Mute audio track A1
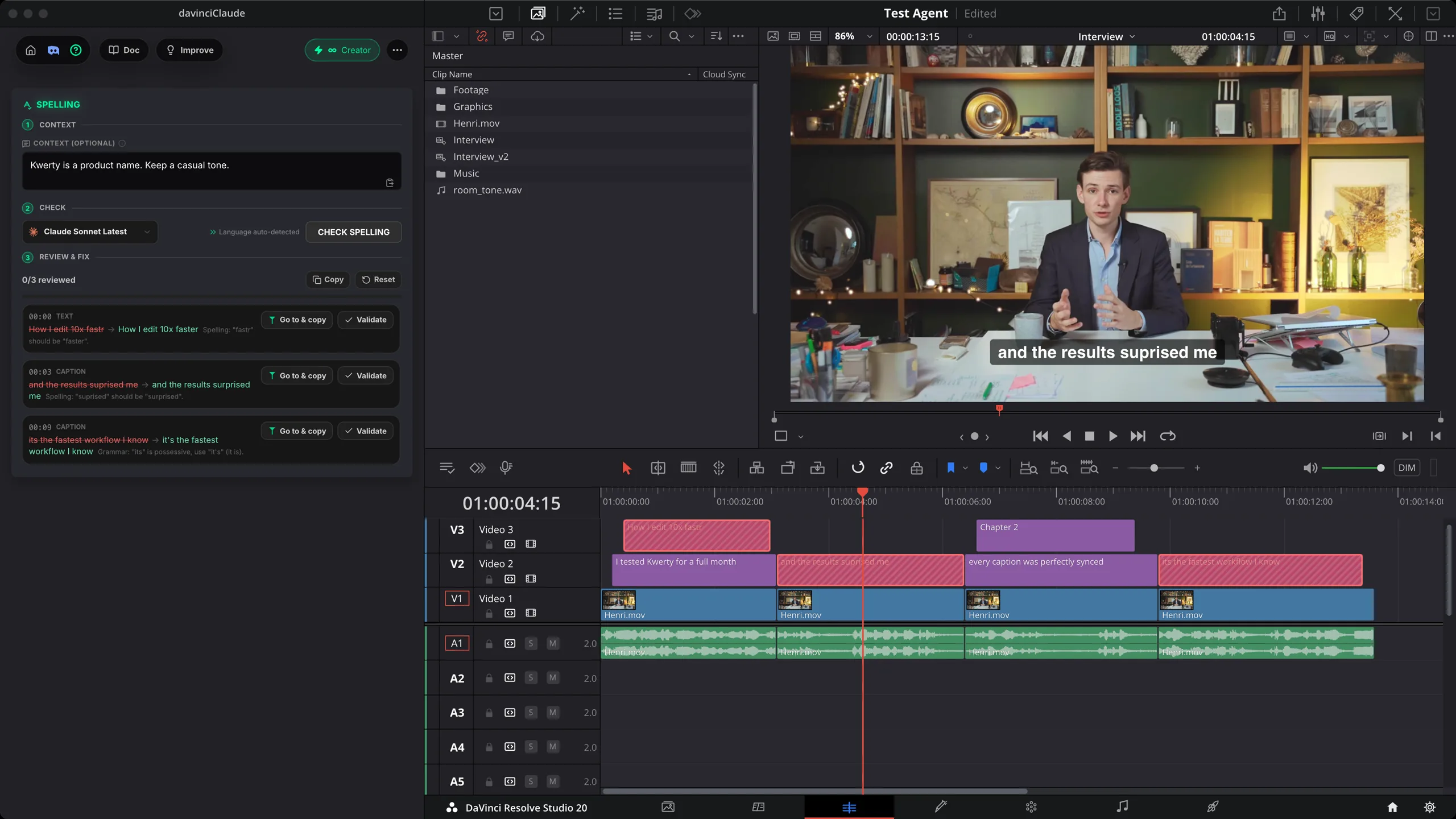The width and height of the screenshot is (1456, 819). (x=552, y=643)
